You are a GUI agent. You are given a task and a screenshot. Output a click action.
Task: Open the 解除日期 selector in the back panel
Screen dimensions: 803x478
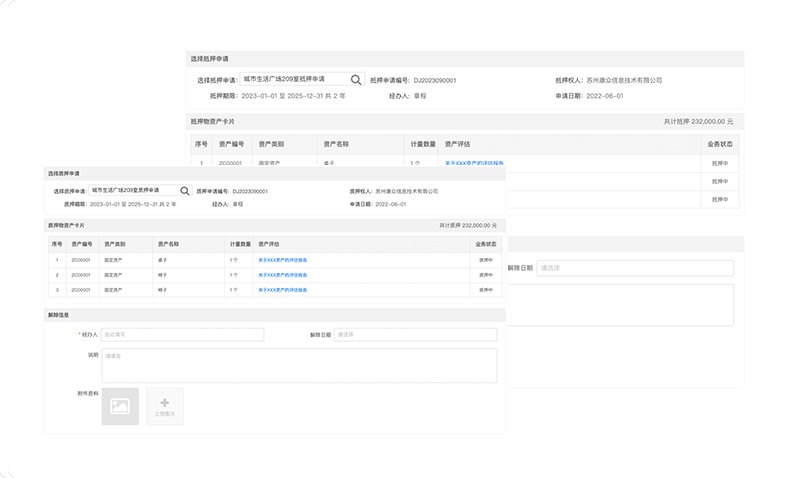tap(634, 268)
